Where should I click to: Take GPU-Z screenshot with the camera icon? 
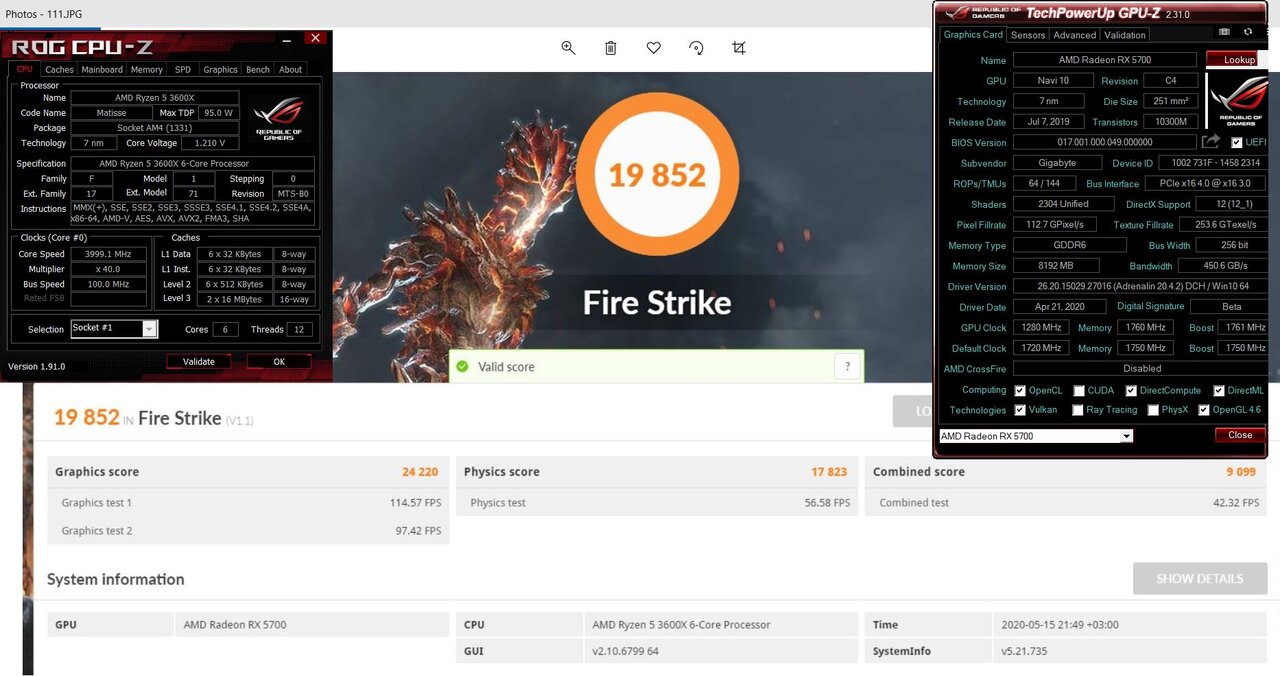1224,32
